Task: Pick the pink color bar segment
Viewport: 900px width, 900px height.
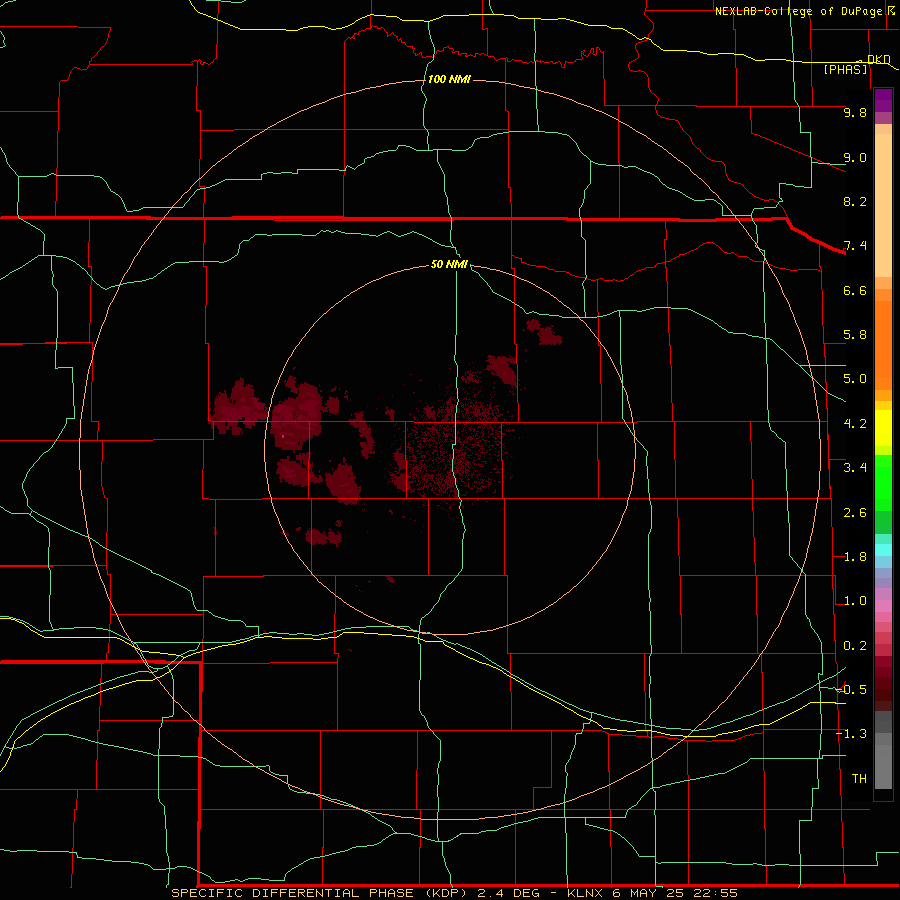Action: 883,606
